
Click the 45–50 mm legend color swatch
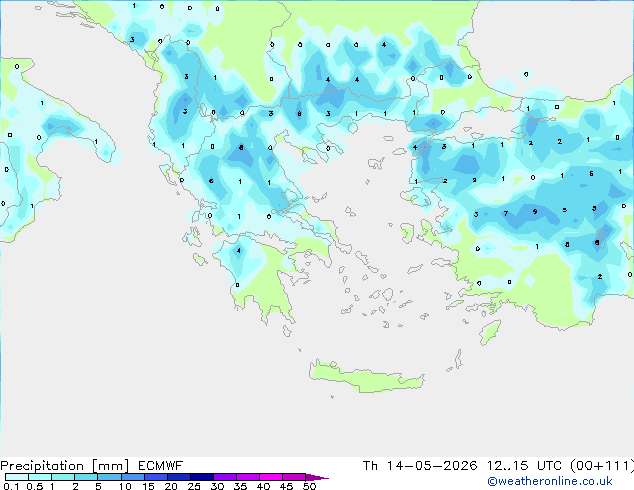(x=294, y=477)
